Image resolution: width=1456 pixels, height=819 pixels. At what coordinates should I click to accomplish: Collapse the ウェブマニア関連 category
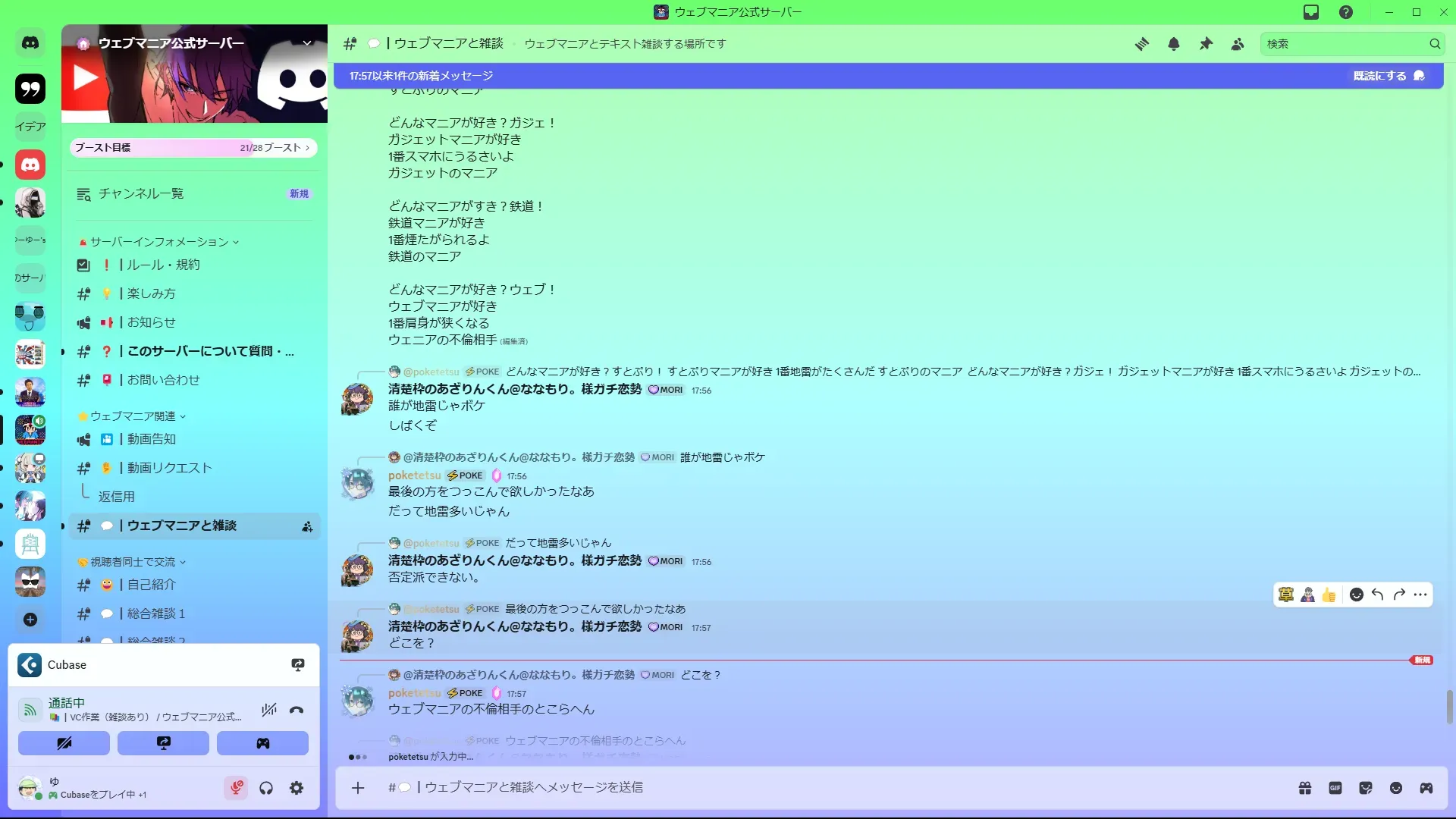tap(133, 416)
